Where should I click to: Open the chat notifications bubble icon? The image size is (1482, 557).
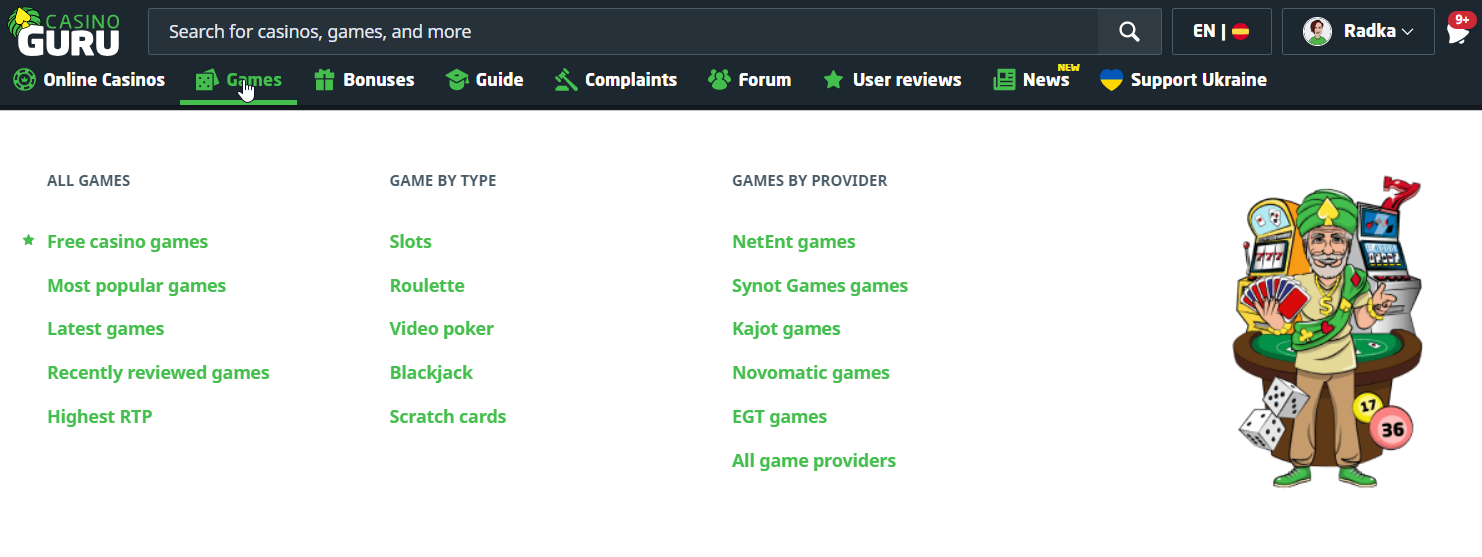click(1458, 32)
